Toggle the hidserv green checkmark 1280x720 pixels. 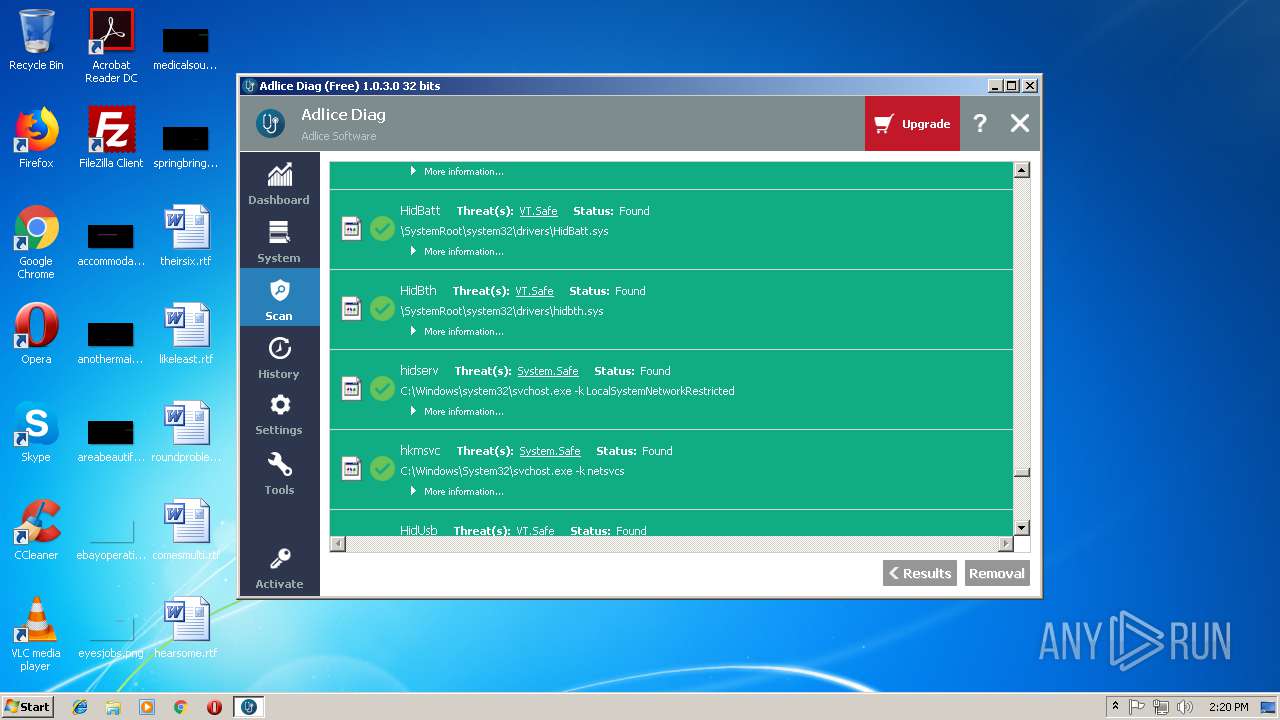click(x=382, y=389)
